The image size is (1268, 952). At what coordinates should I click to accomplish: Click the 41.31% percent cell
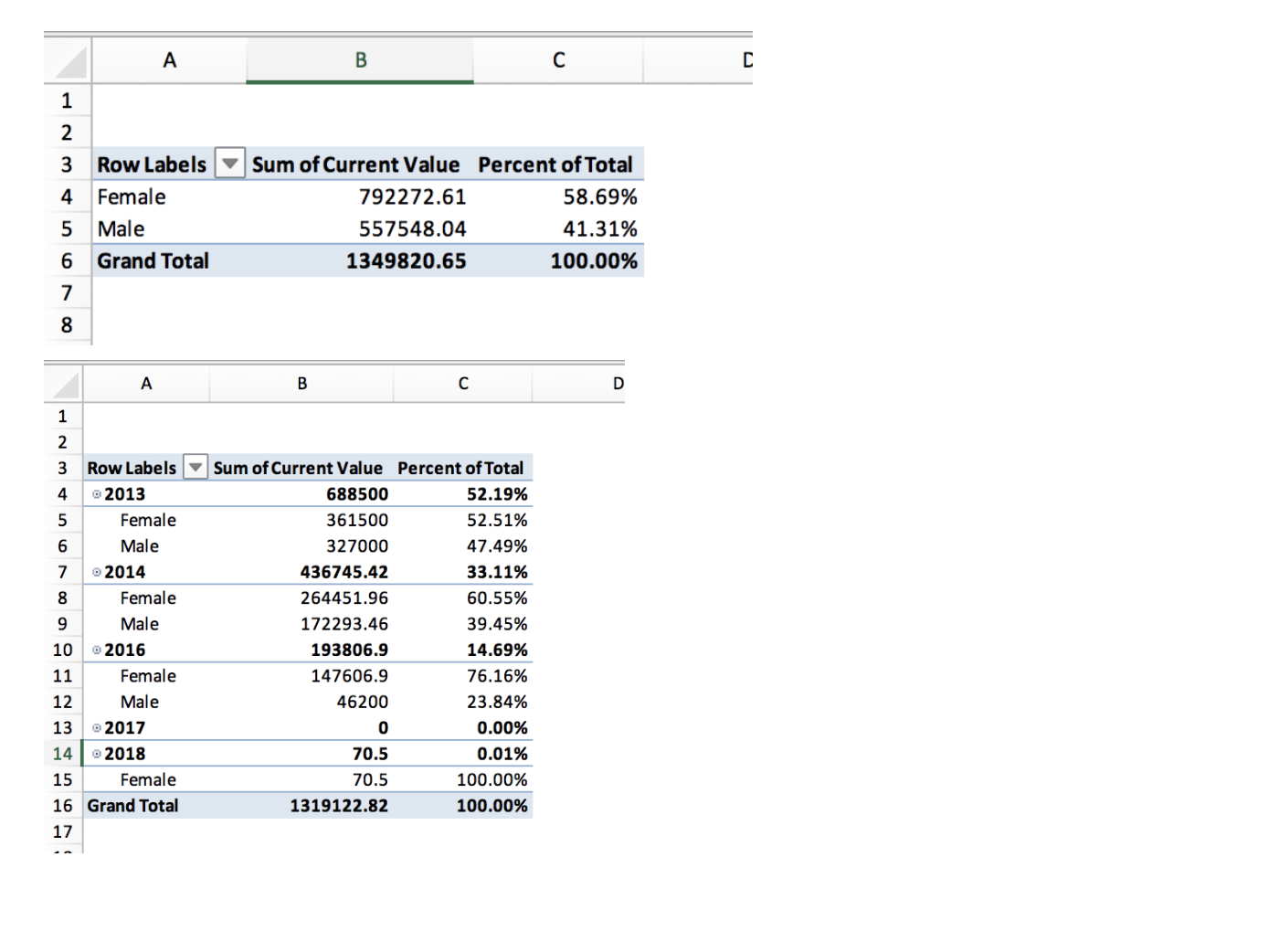tap(558, 229)
